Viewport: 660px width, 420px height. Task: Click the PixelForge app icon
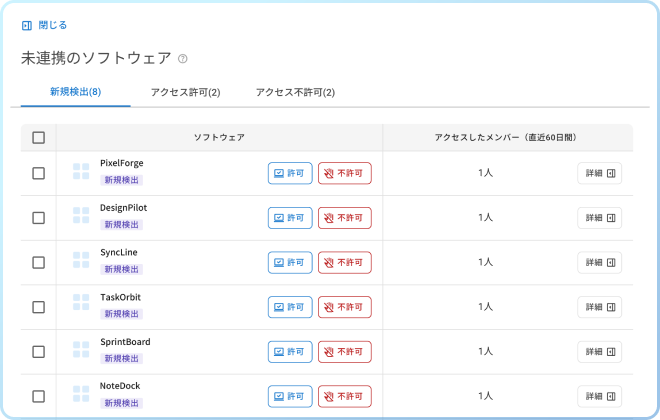pos(81,172)
